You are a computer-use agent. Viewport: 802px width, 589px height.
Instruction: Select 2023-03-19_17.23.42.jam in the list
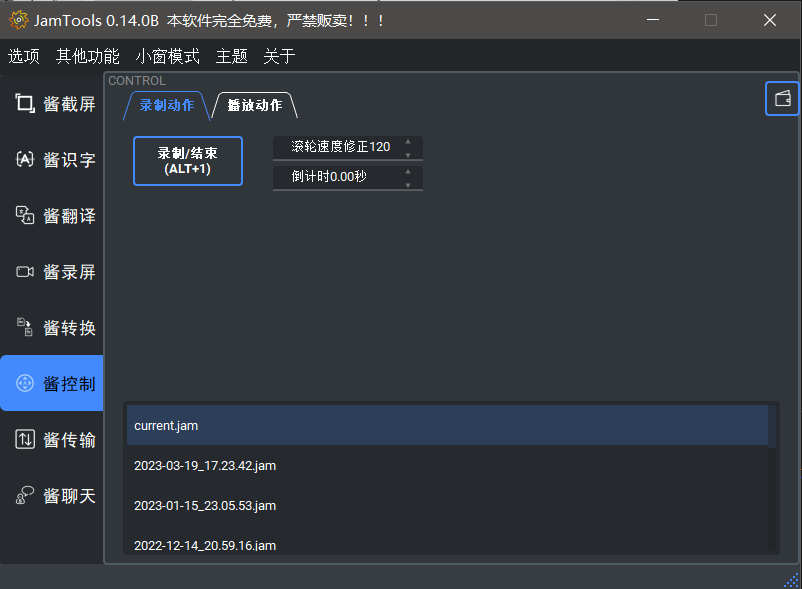click(447, 465)
